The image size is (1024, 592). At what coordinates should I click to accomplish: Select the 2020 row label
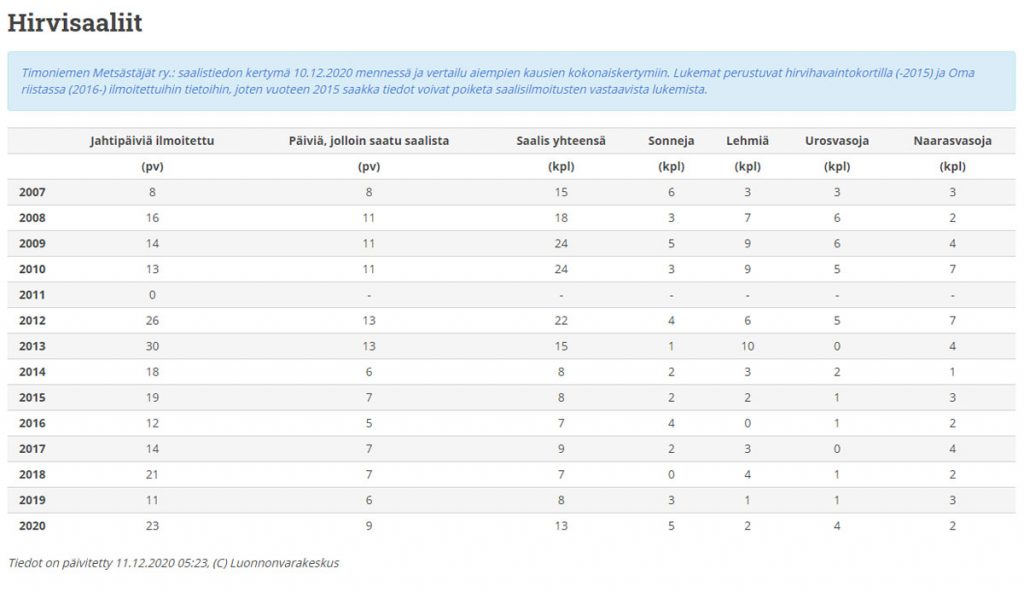[x=32, y=527]
